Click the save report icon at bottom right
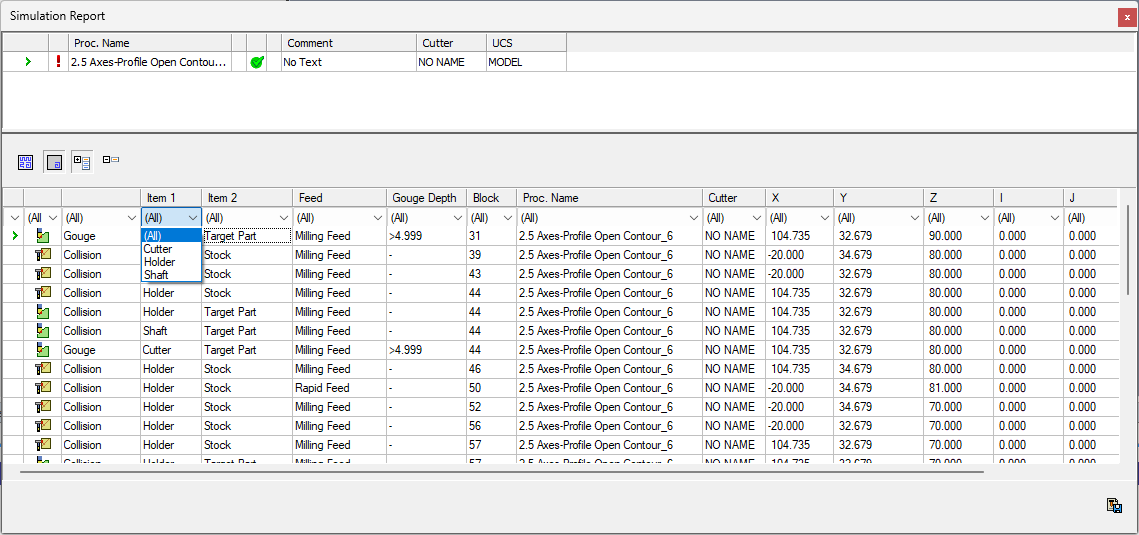Screen dimensions: 1139x535 pyautogui.click(x=1113, y=506)
